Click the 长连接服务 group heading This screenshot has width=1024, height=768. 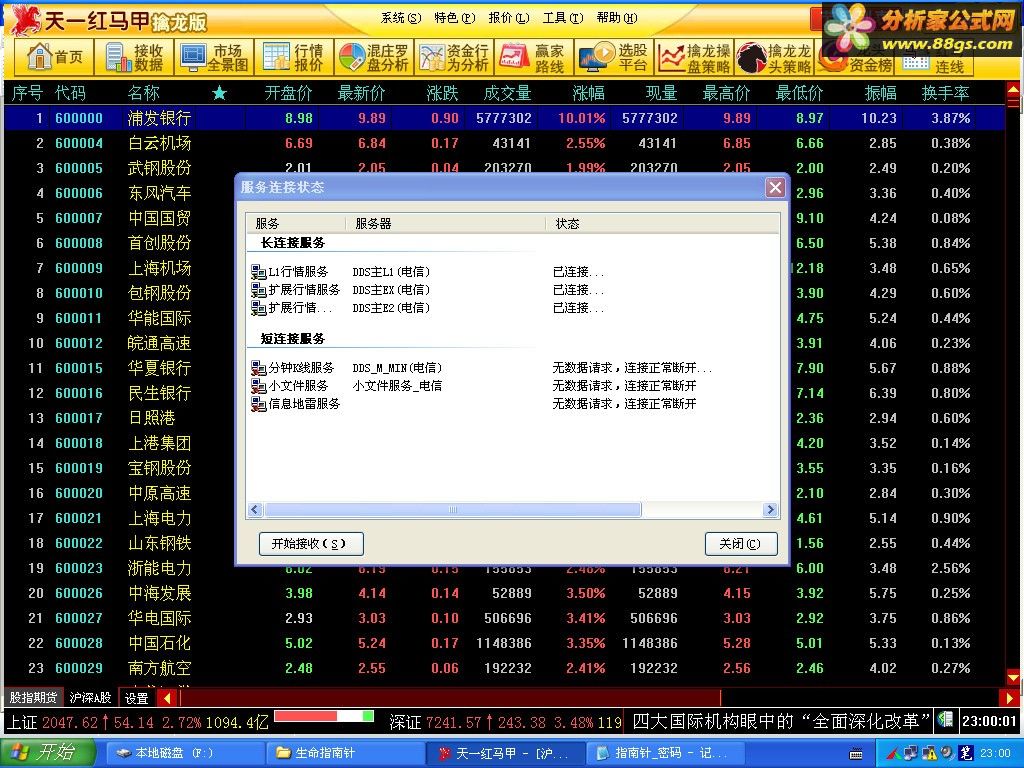point(293,243)
